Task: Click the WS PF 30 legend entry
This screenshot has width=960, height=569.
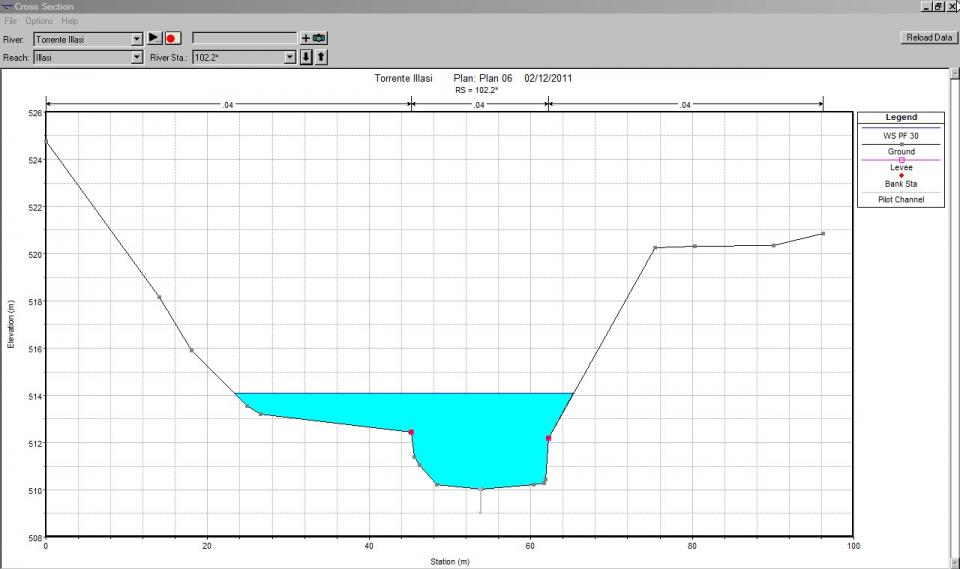Action: (x=900, y=135)
